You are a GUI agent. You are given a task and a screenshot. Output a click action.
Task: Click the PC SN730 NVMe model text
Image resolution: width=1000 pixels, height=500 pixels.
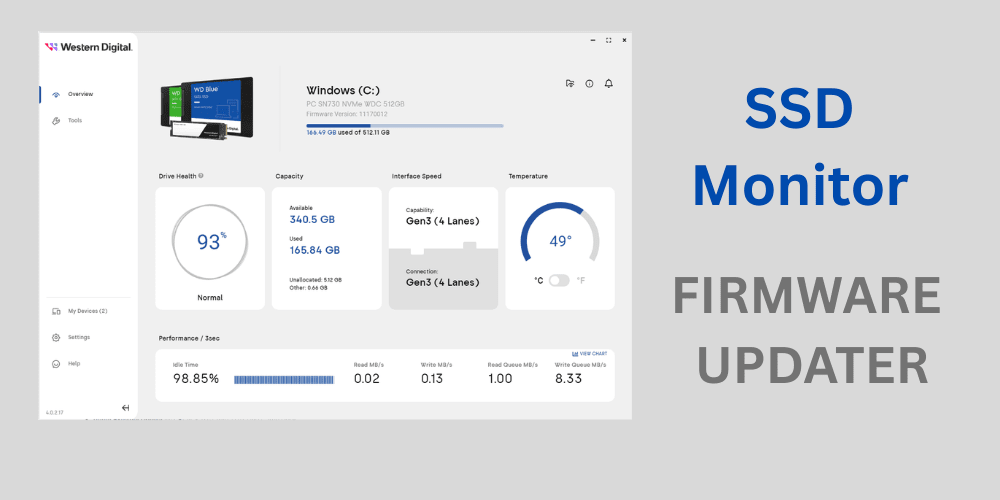click(x=355, y=103)
